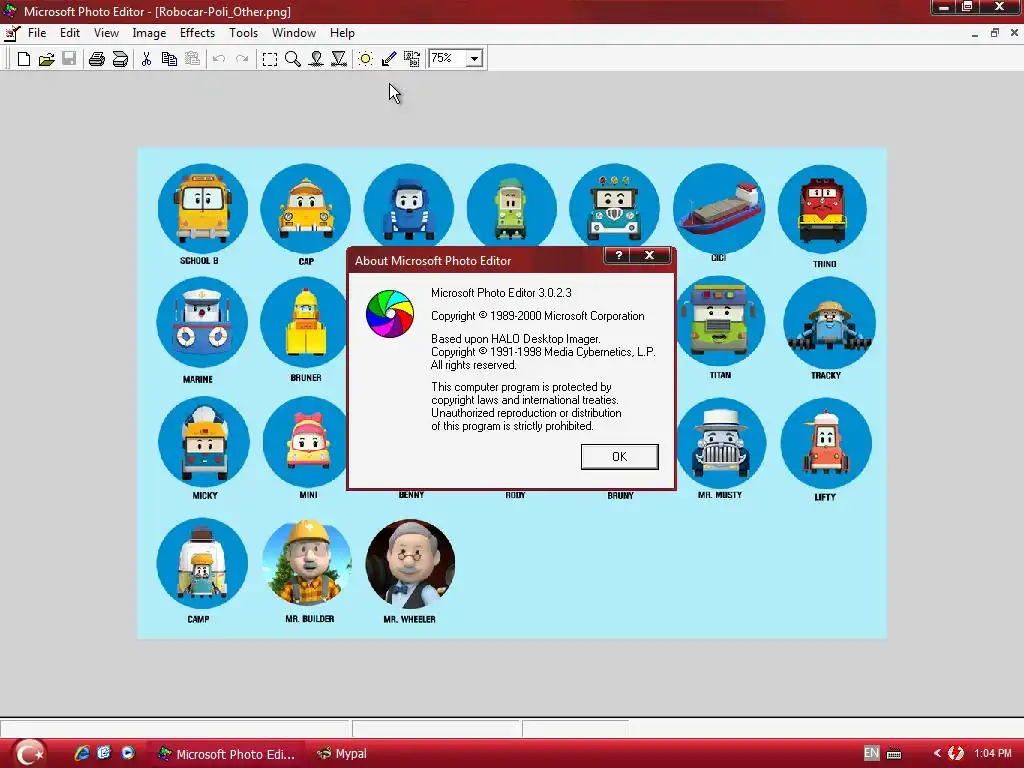Screen dimensions: 1024x768
Task: Click OK in the About dialog
Action: point(620,456)
